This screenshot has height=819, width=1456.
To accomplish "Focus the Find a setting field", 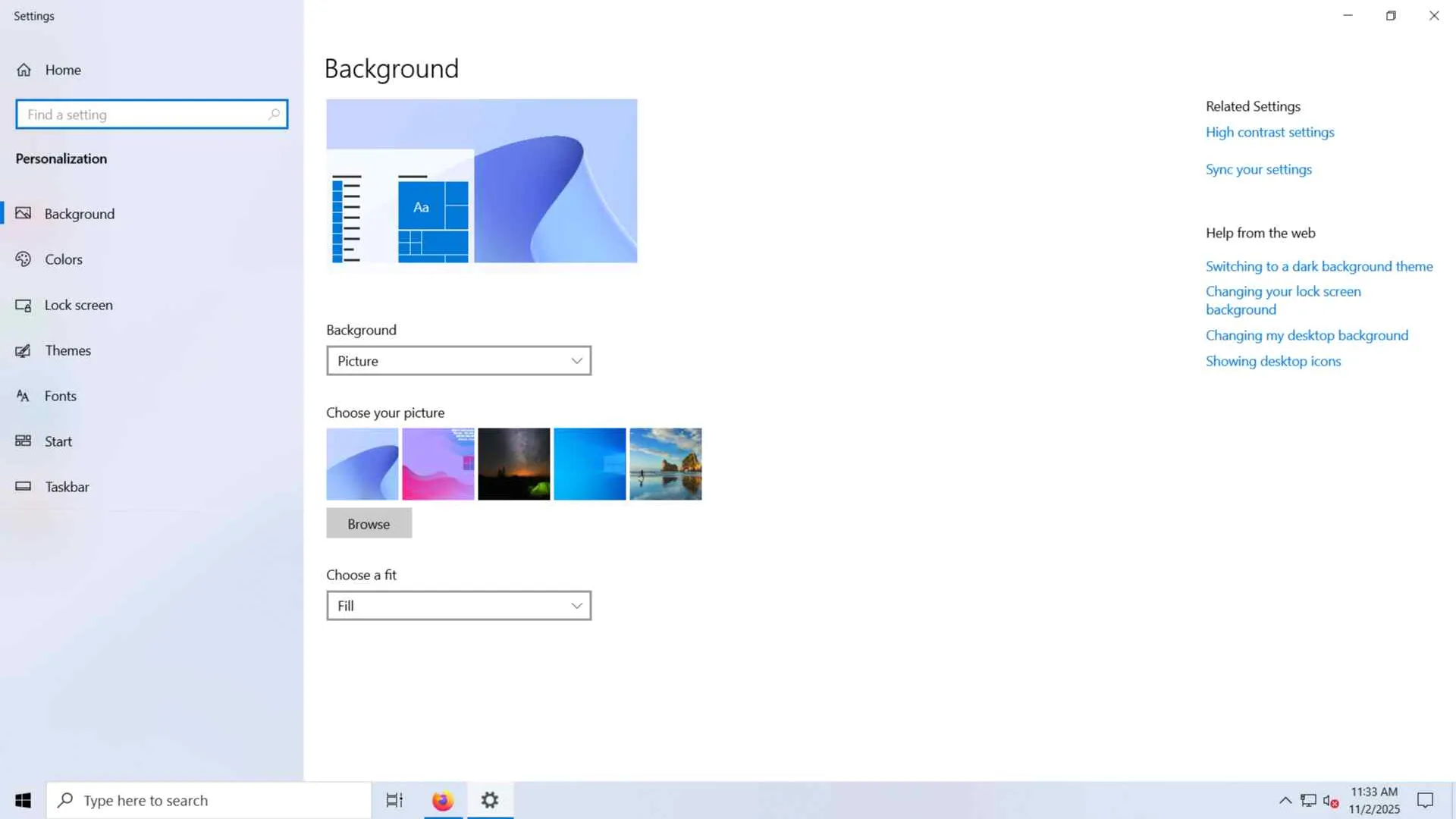I will tap(144, 115).
